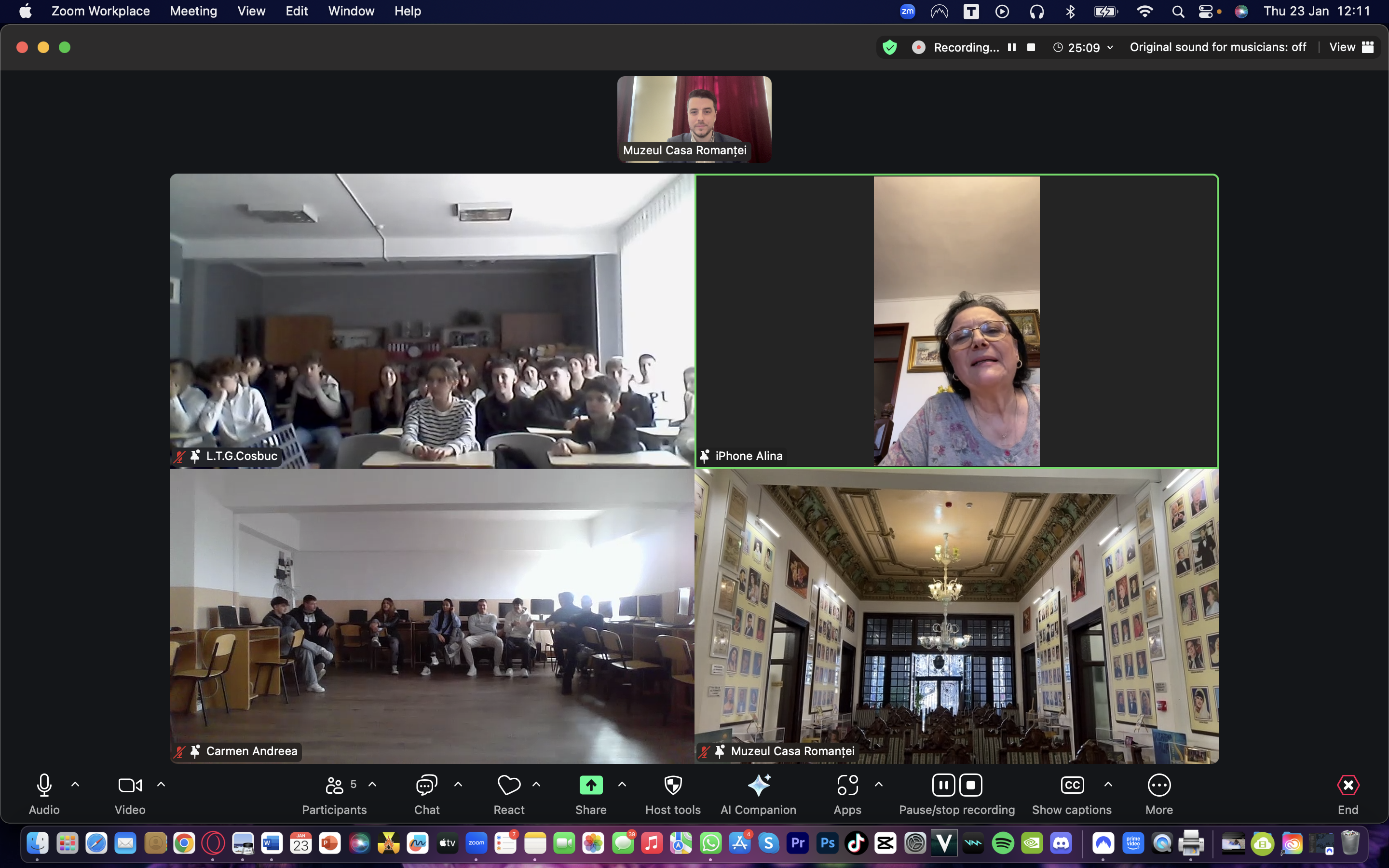The image size is (1389, 868).
Task: Mute the microphone Audio button
Action: pyautogui.click(x=44, y=786)
